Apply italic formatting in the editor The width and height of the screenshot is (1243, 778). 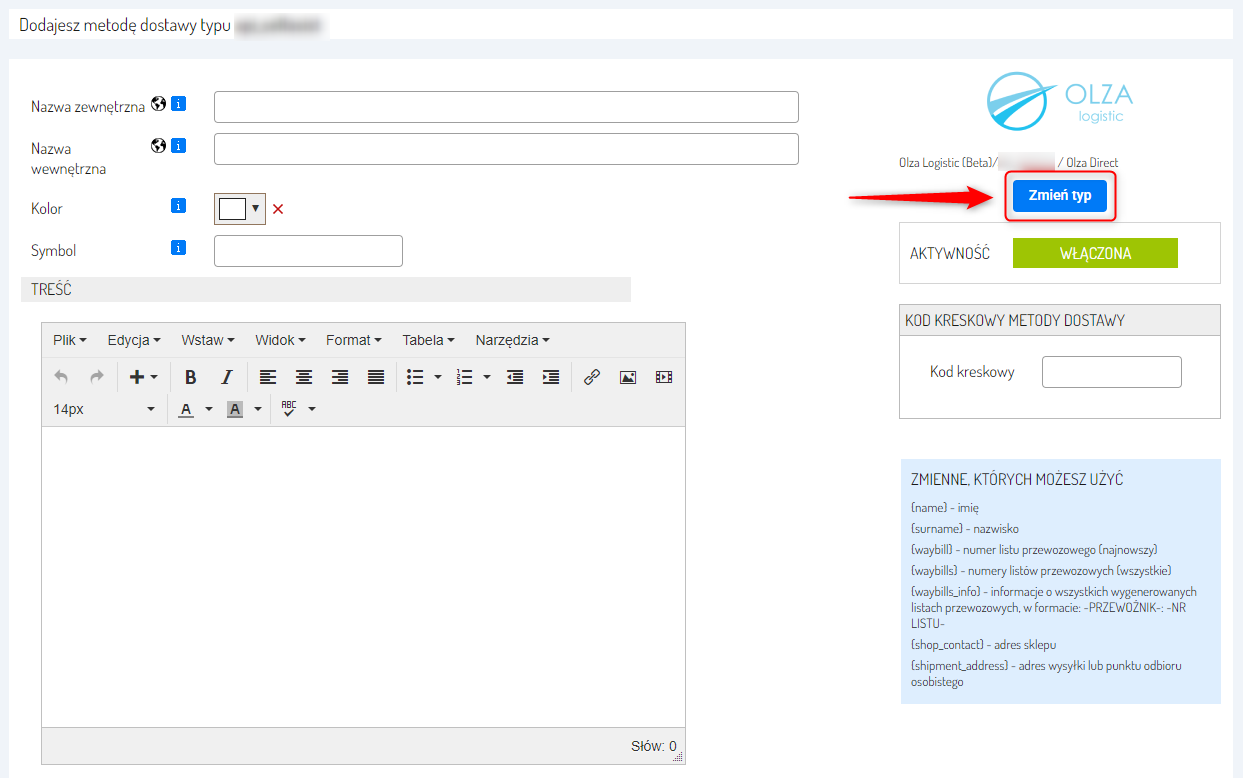pos(226,377)
